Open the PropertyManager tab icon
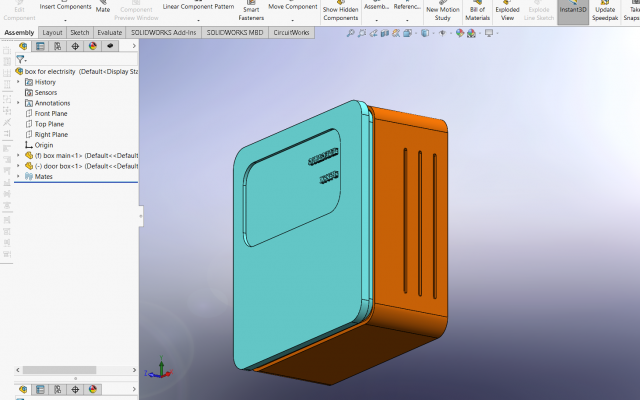This screenshot has width=640, height=400. click(x=40, y=46)
